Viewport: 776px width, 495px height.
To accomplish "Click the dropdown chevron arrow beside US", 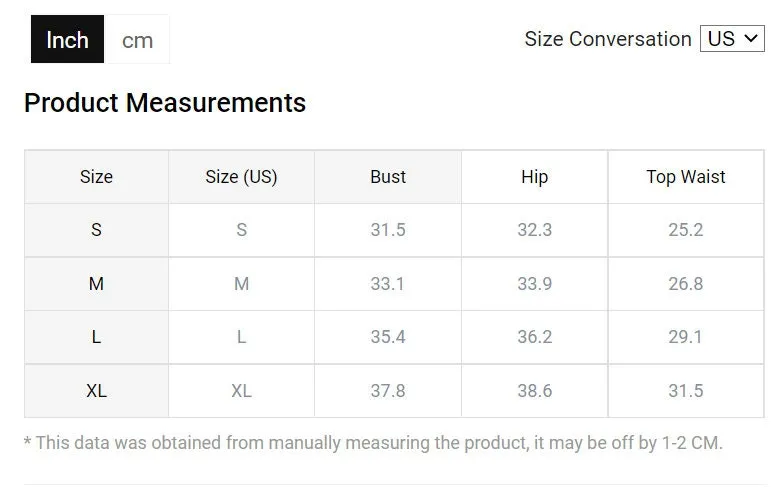I will pos(751,38).
